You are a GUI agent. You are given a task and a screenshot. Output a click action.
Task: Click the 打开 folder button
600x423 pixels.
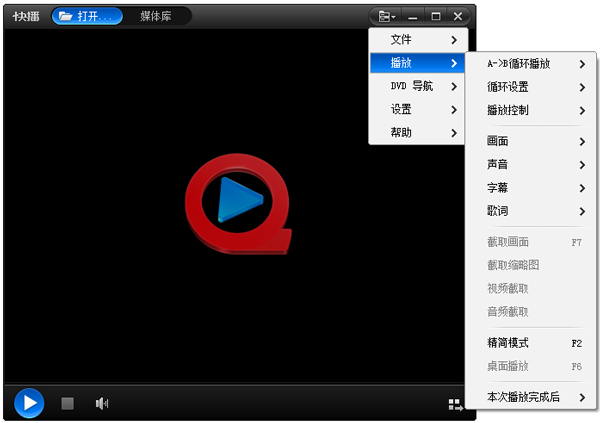[87, 17]
